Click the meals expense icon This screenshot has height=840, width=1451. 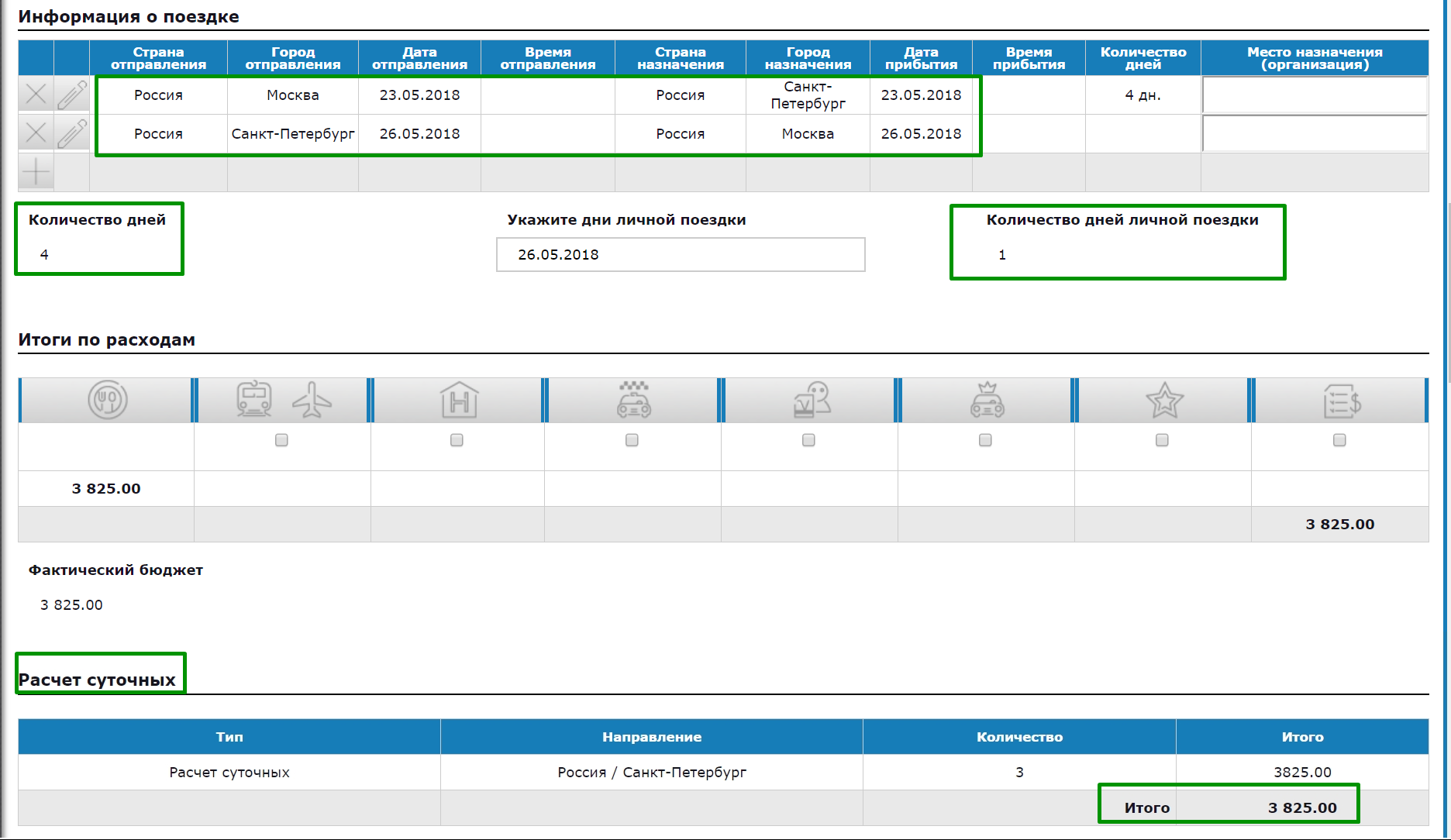tap(107, 401)
